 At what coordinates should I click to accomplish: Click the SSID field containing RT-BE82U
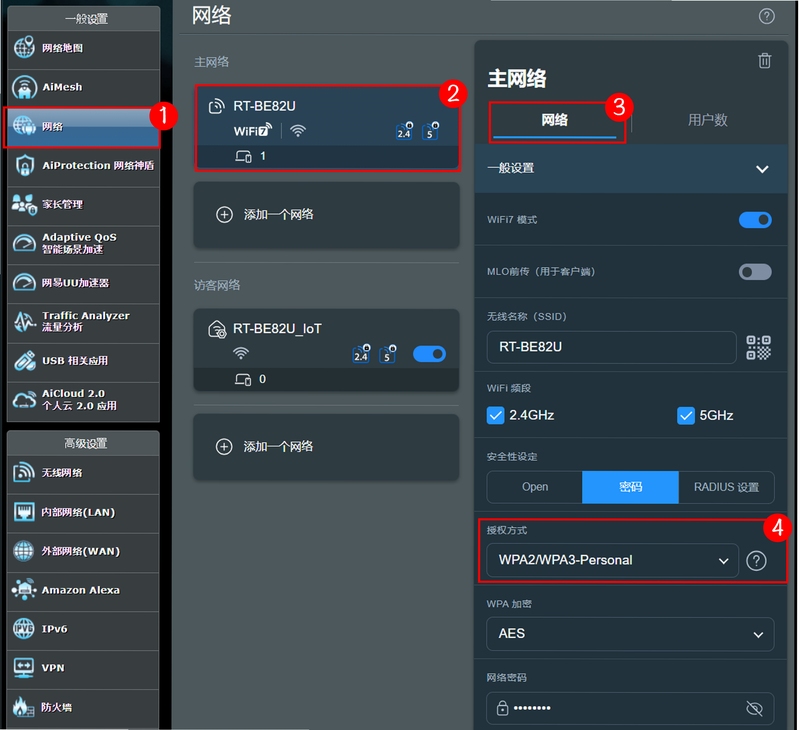point(611,347)
